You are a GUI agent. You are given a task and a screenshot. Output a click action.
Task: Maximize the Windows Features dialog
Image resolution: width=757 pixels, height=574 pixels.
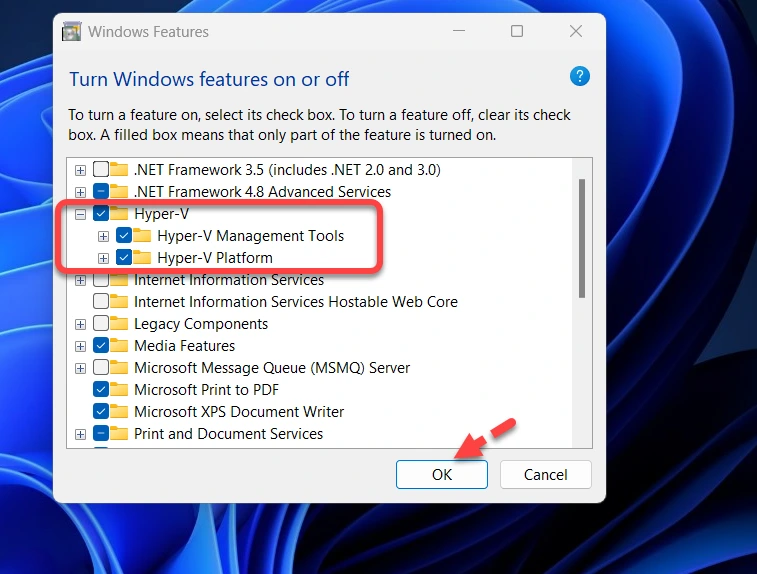[517, 31]
